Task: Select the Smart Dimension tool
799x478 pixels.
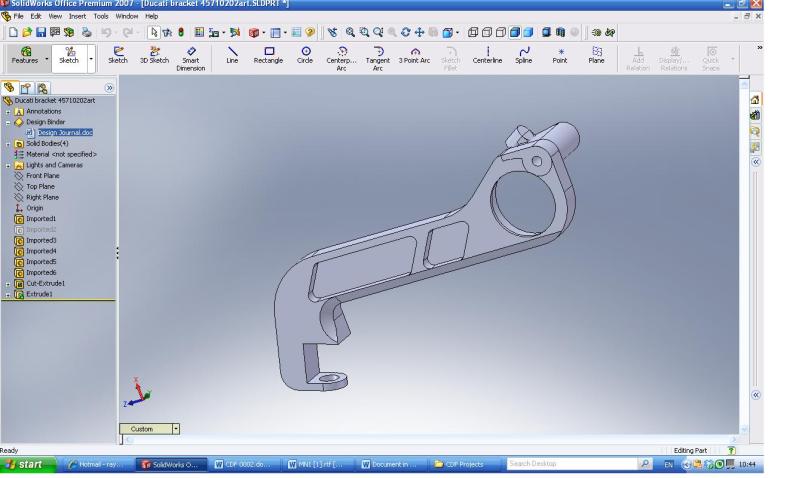Action: (x=190, y=59)
